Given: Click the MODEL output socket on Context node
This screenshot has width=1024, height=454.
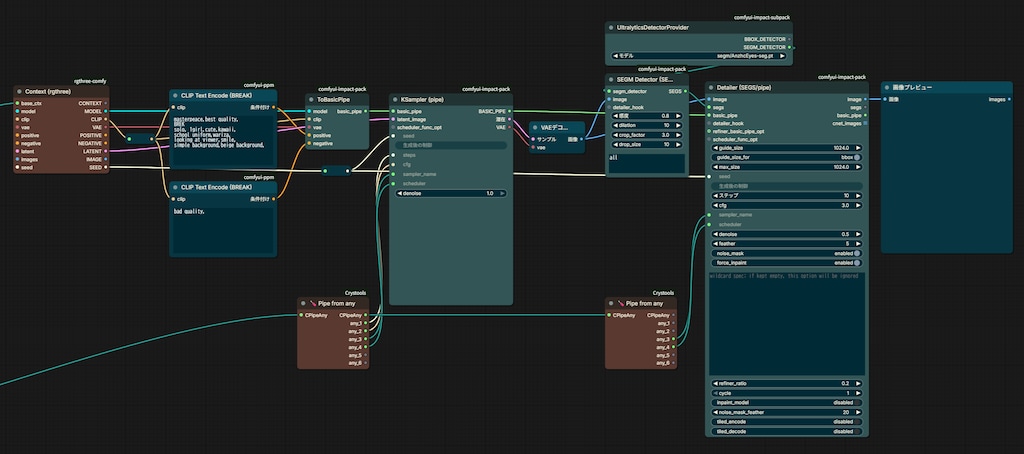Looking at the screenshot, I should (105, 112).
